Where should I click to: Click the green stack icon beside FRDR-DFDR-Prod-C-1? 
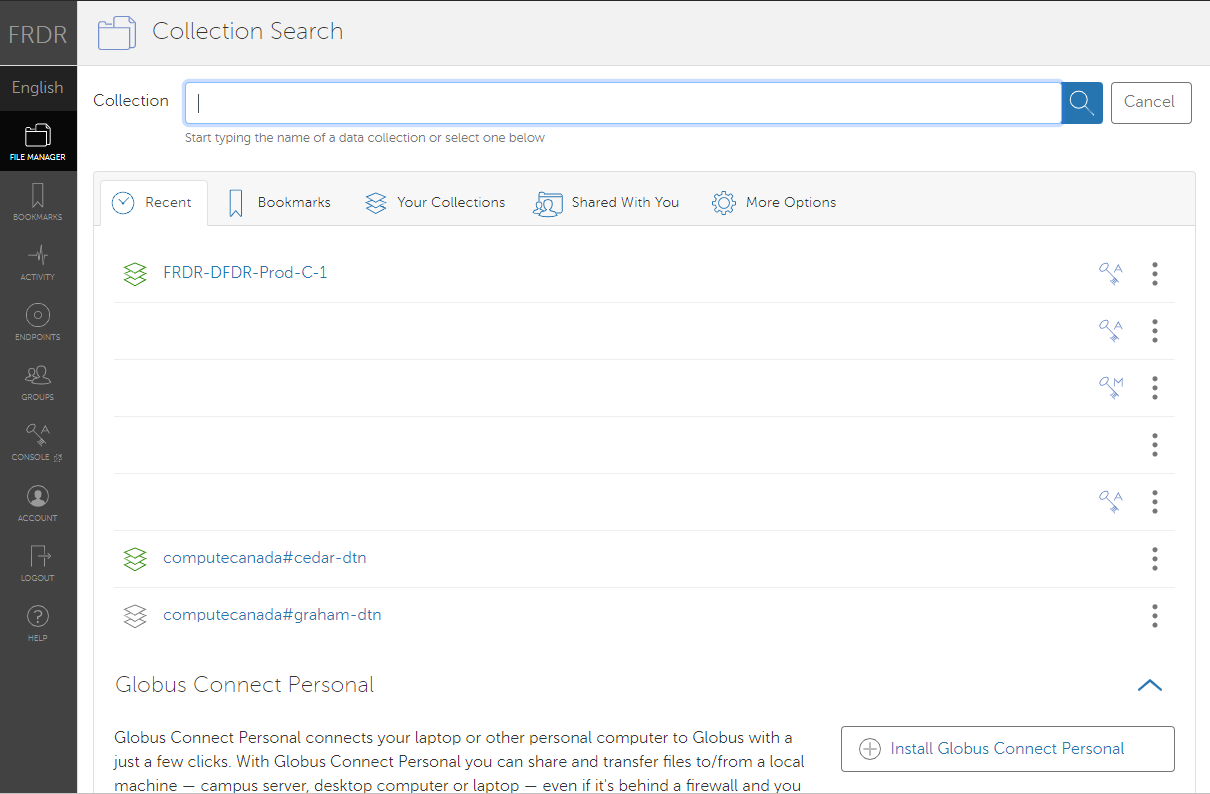tap(135, 273)
